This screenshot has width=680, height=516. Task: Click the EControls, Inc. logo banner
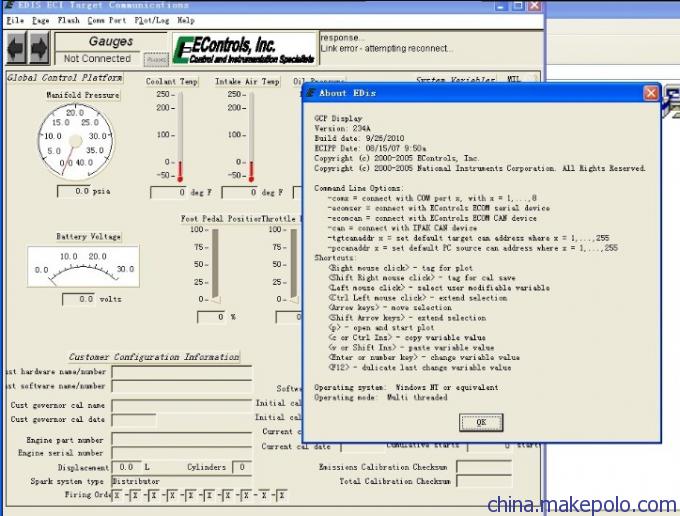pos(245,49)
